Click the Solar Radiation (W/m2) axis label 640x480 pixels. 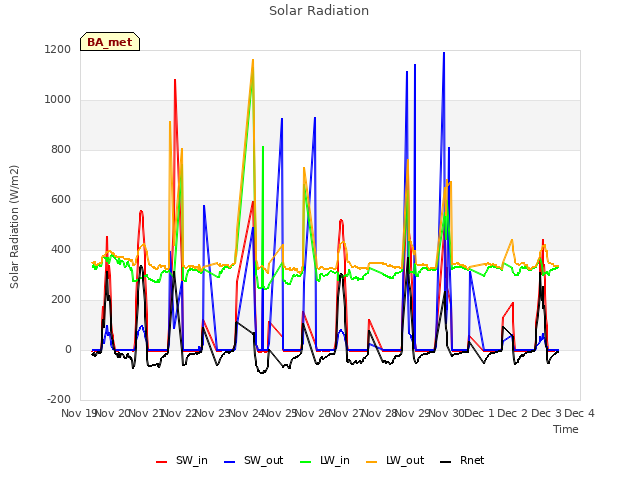[14, 227]
